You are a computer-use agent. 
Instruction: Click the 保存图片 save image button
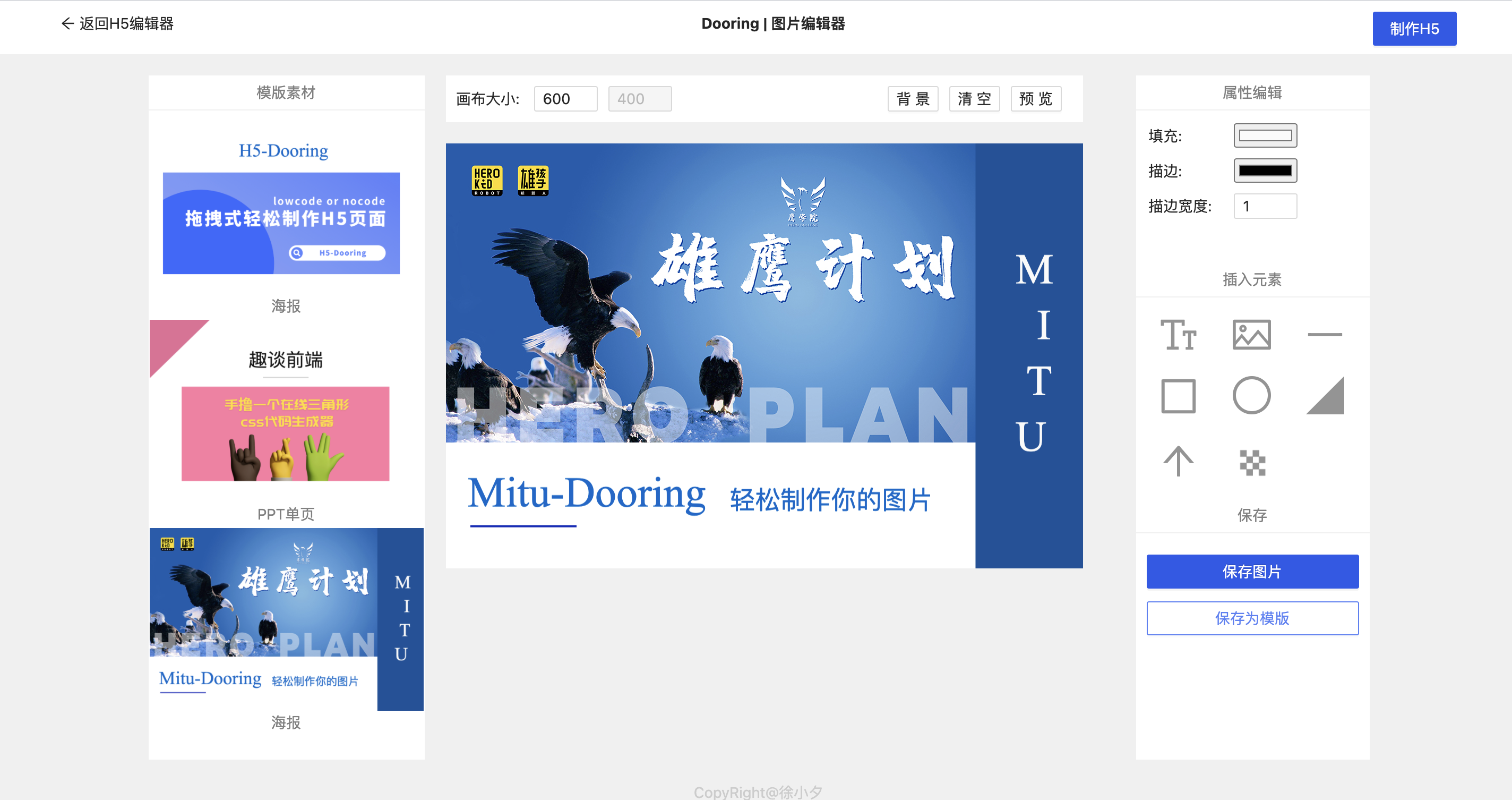pyautogui.click(x=1252, y=572)
